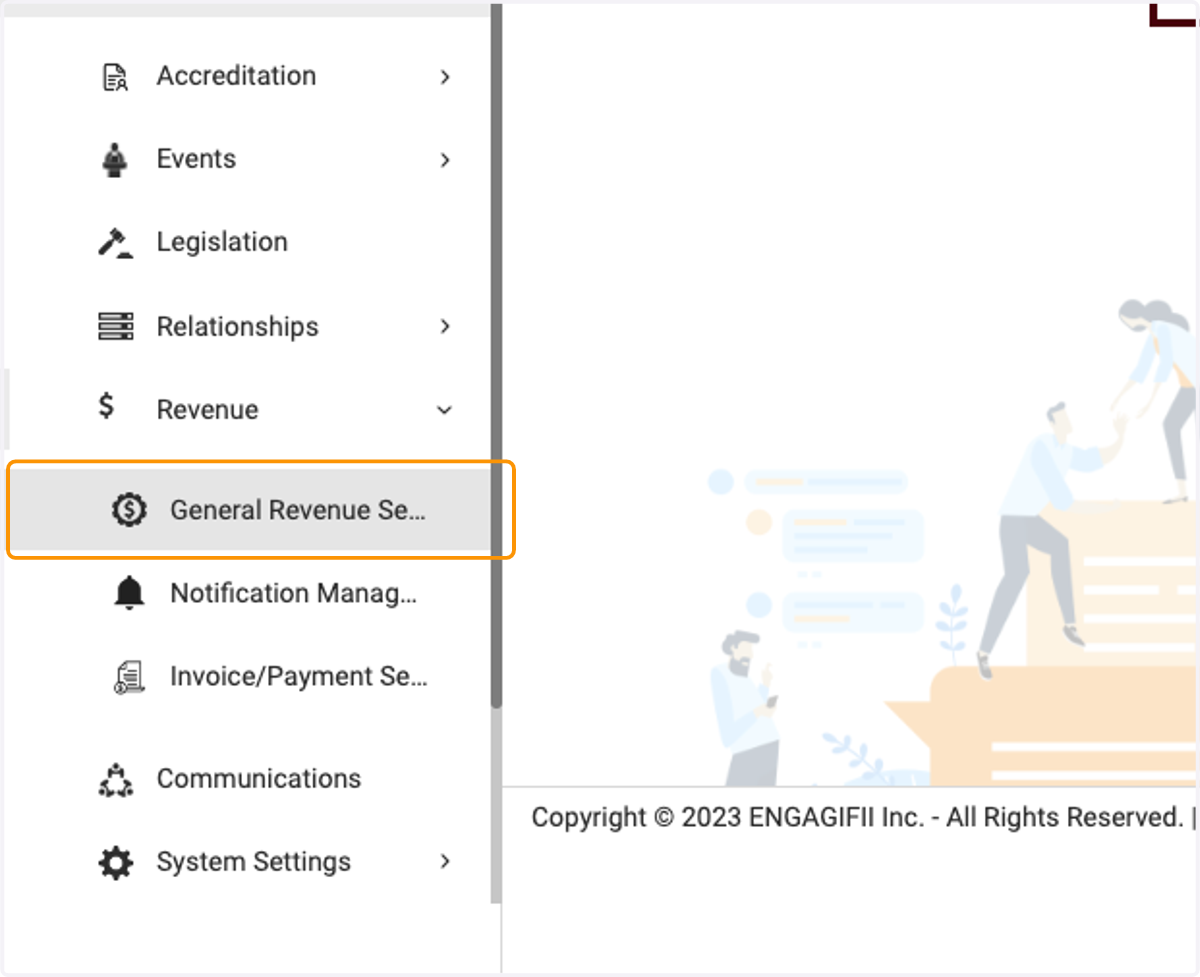The width and height of the screenshot is (1200, 977).
Task: Collapse the Revenue submenu chevron
Action: point(445,410)
